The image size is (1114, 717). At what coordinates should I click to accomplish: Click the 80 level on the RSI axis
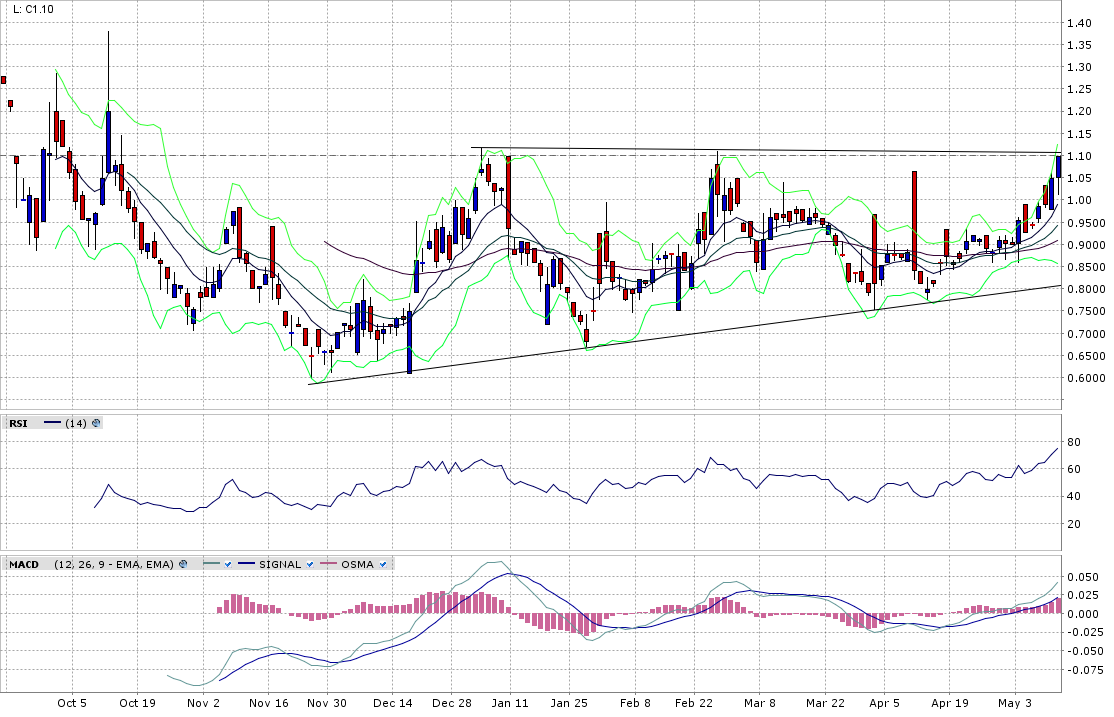(x=1073, y=442)
